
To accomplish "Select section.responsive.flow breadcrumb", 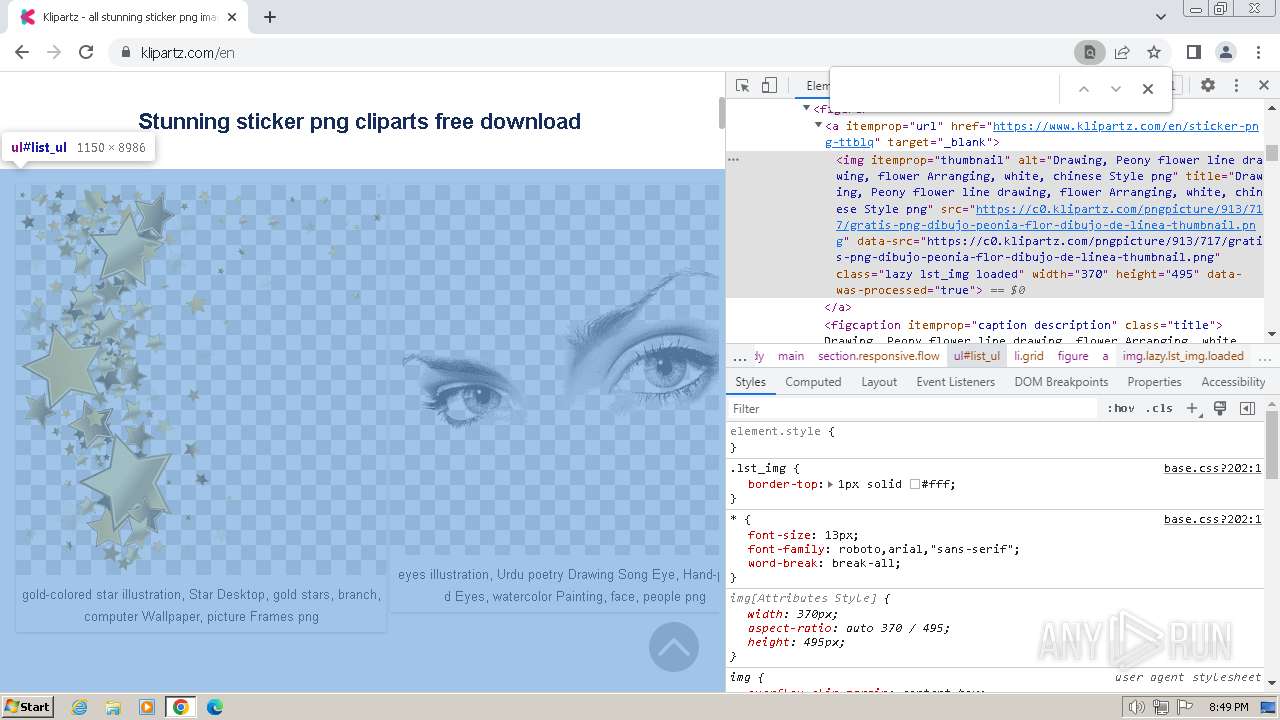I will tap(879, 356).
